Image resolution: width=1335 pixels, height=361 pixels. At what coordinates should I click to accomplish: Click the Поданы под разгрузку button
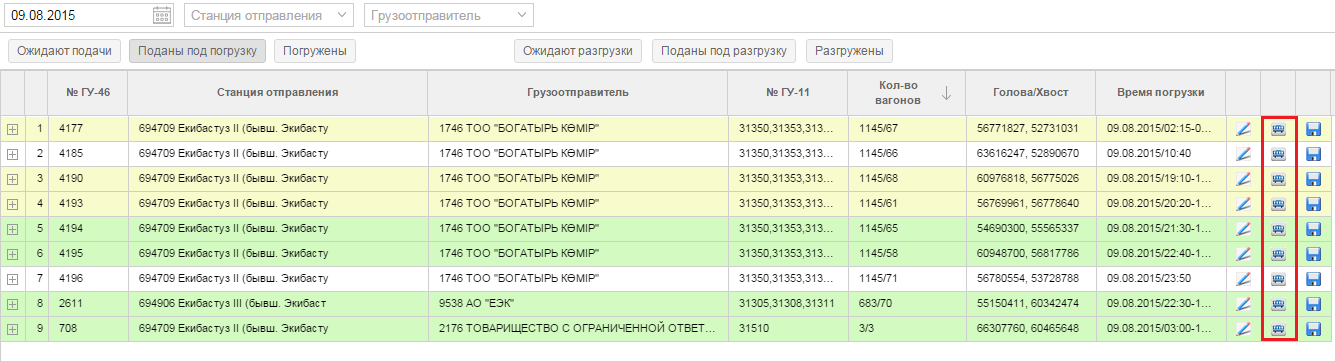pos(724,51)
